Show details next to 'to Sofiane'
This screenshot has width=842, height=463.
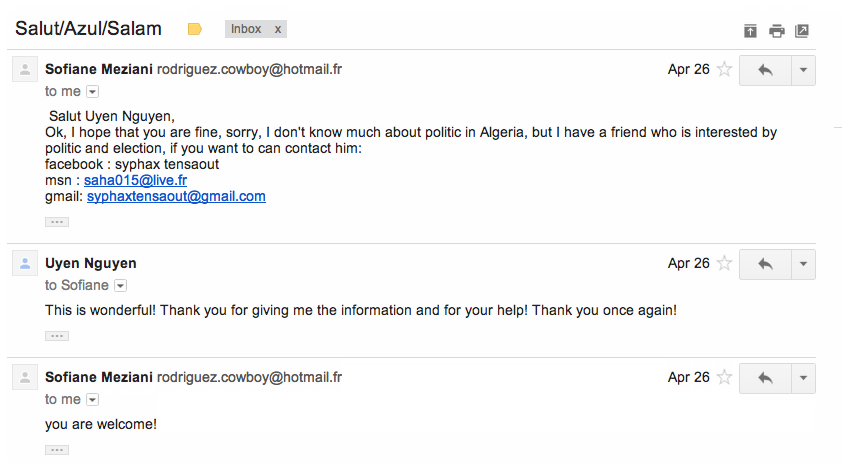(x=120, y=286)
